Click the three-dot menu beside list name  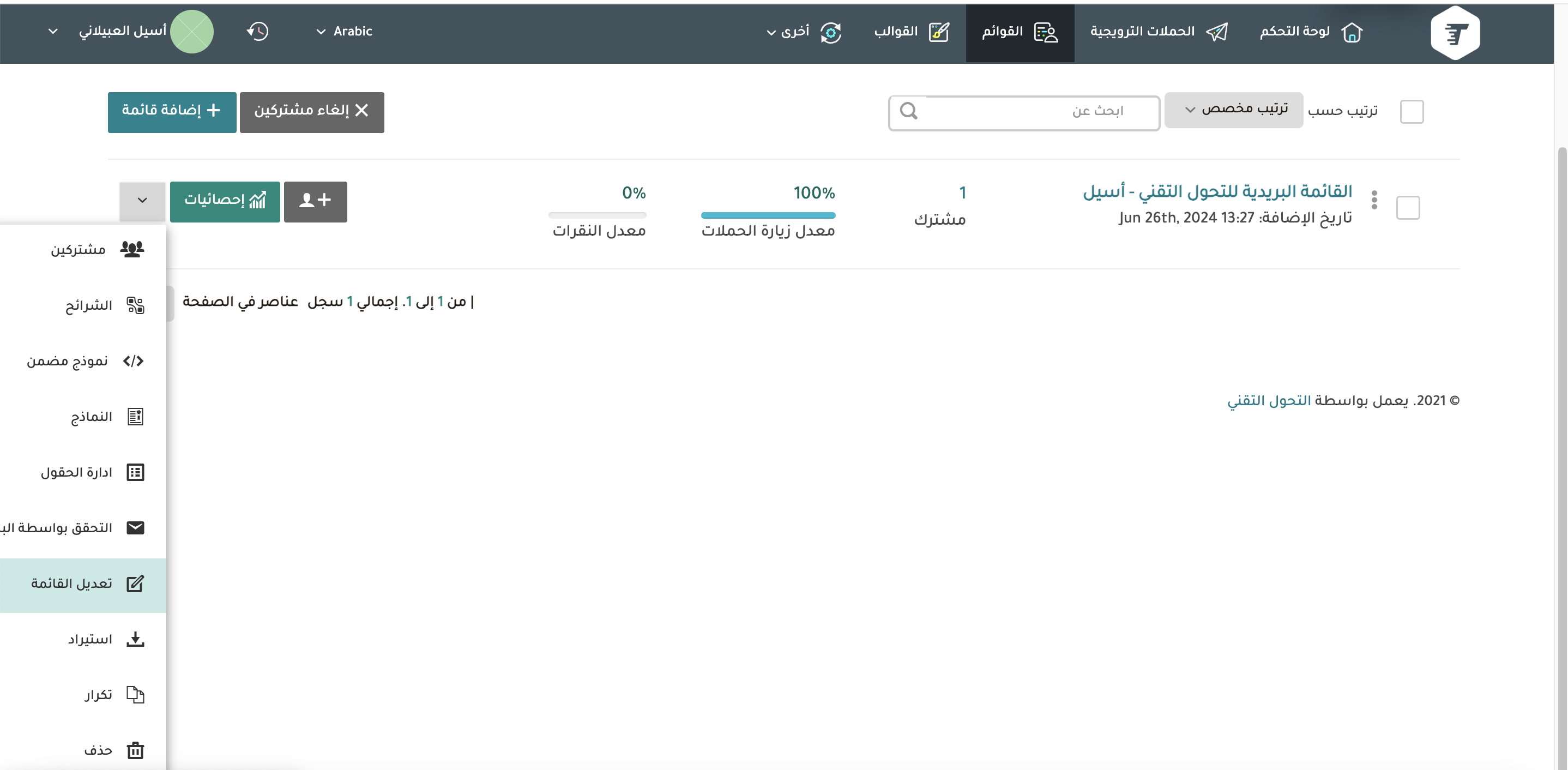point(1374,200)
